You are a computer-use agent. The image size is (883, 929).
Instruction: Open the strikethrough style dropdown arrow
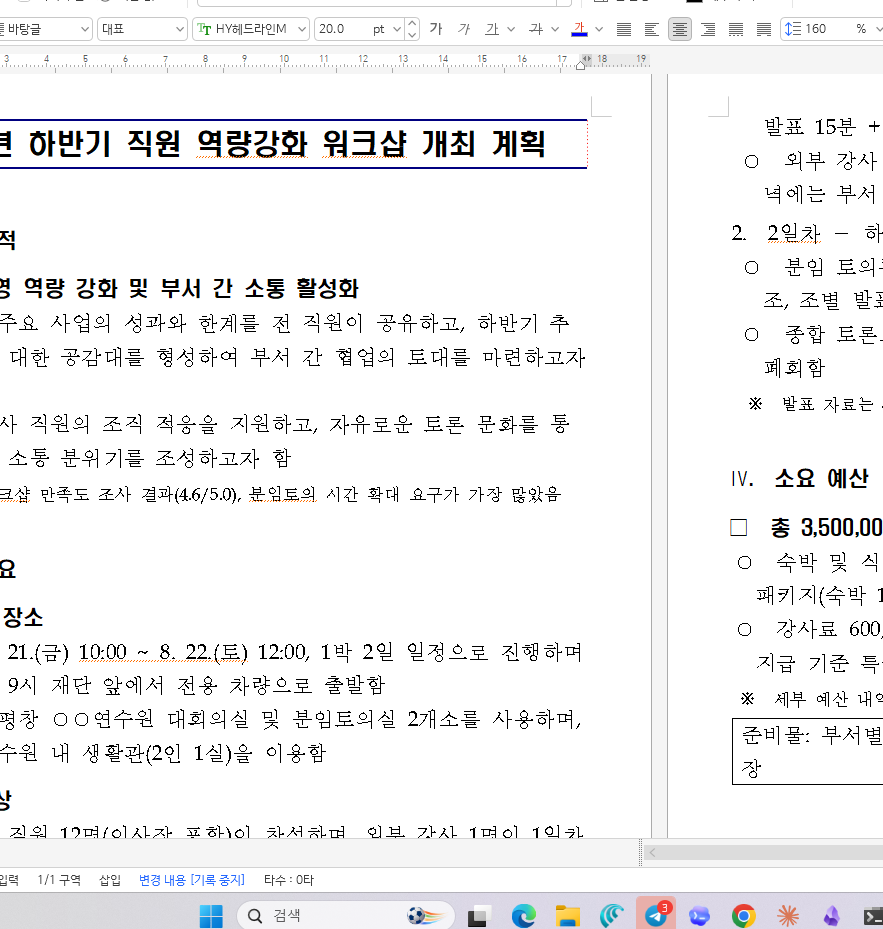pyautogui.click(x=555, y=28)
